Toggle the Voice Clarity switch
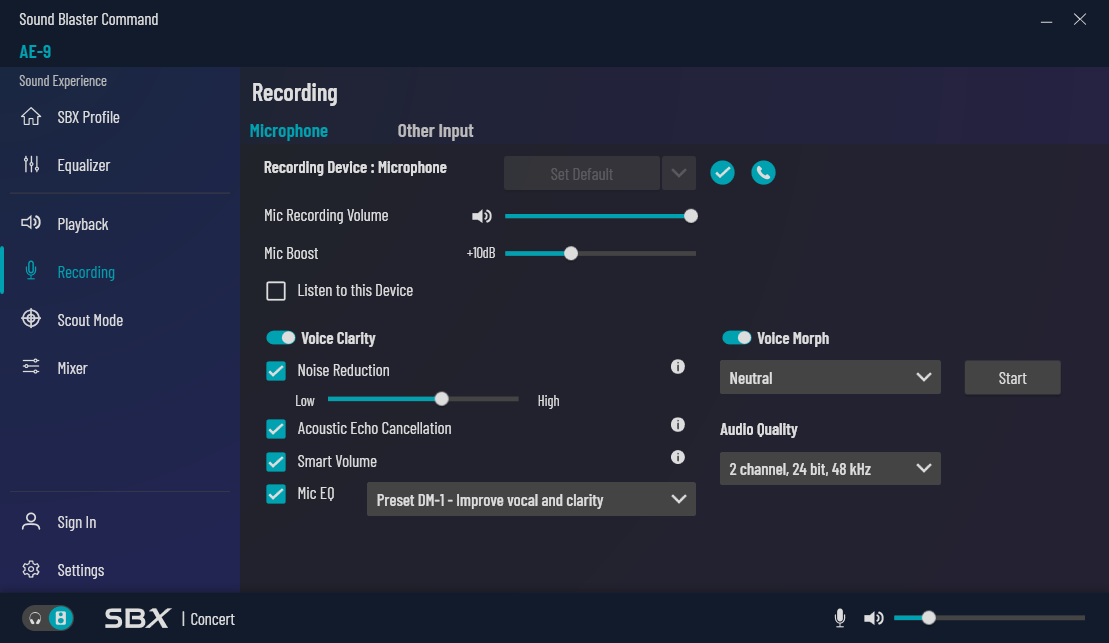Image resolution: width=1109 pixels, height=643 pixels. (280, 338)
